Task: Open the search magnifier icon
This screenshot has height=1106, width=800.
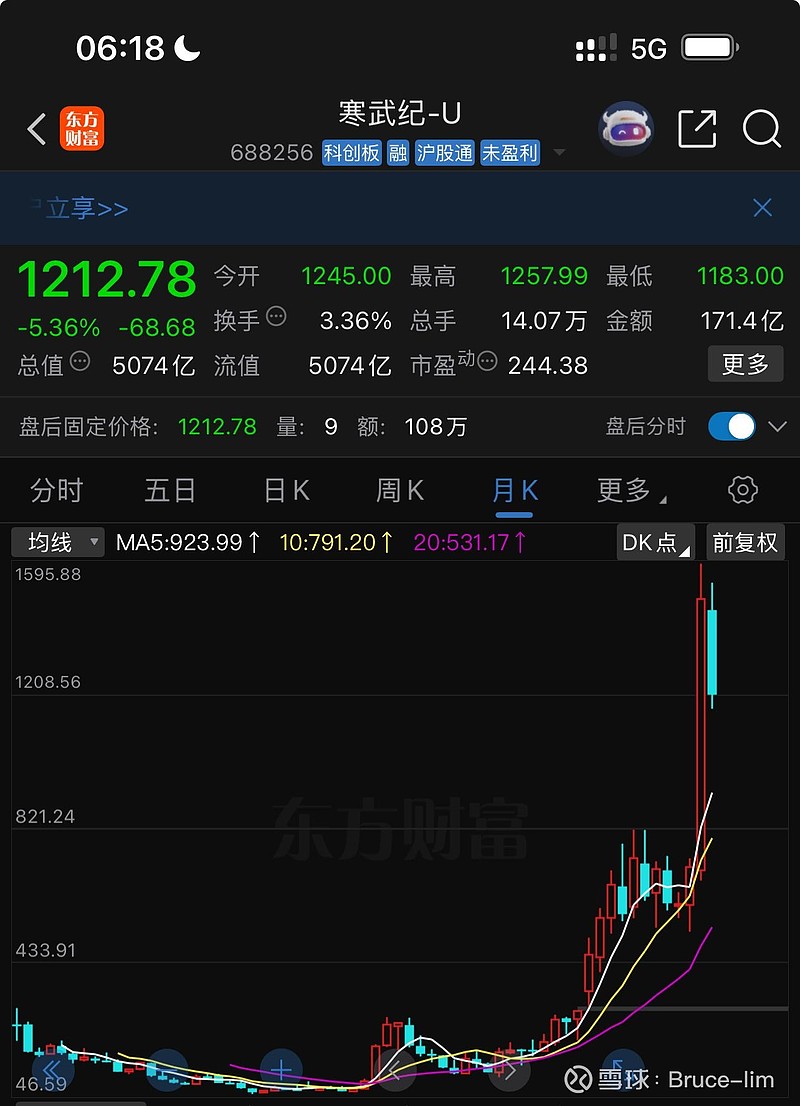Action: pos(762,128)
